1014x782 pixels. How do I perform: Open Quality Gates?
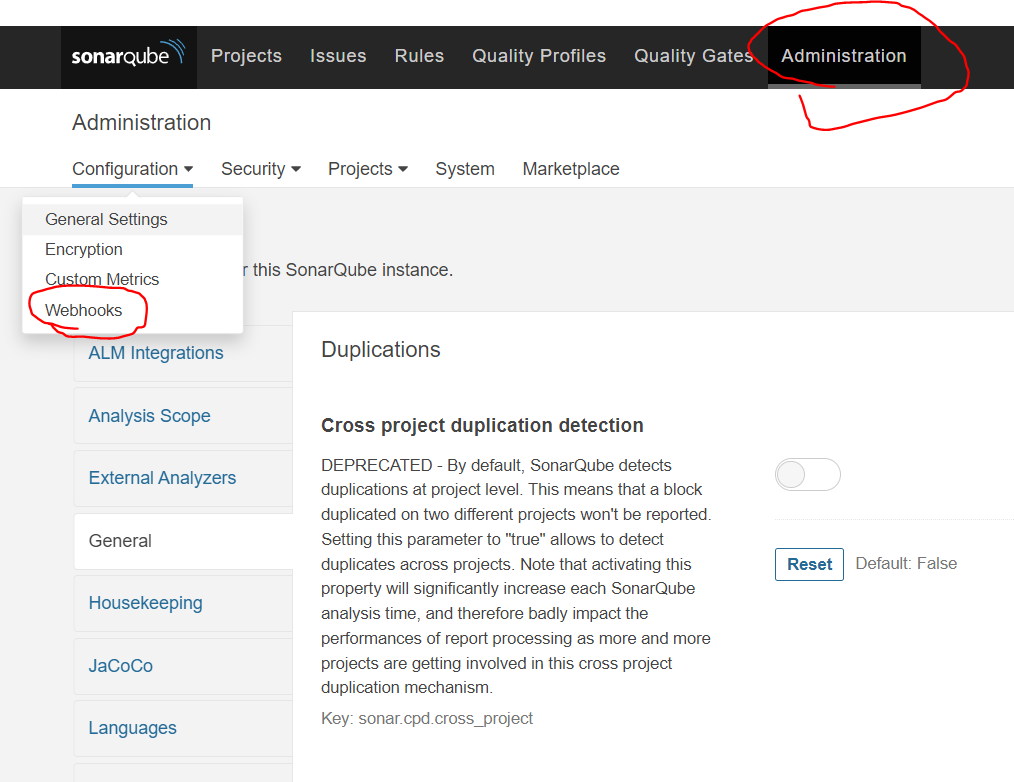point(693,56)
